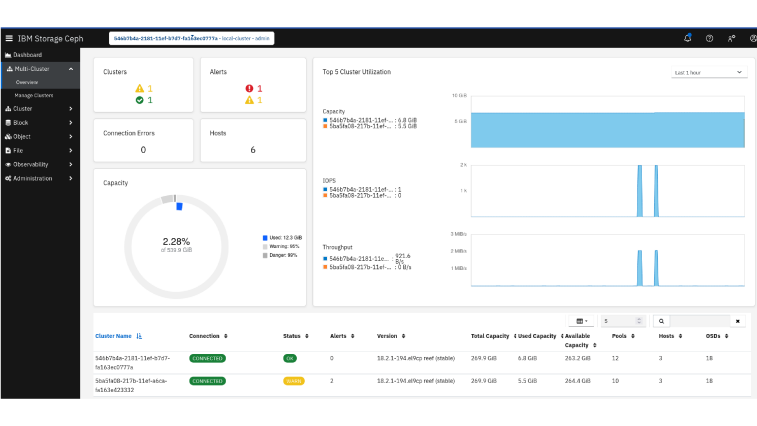Screen dimensions: 757x426
Task: Open the help question mark icon
Action: pos(709,38)
